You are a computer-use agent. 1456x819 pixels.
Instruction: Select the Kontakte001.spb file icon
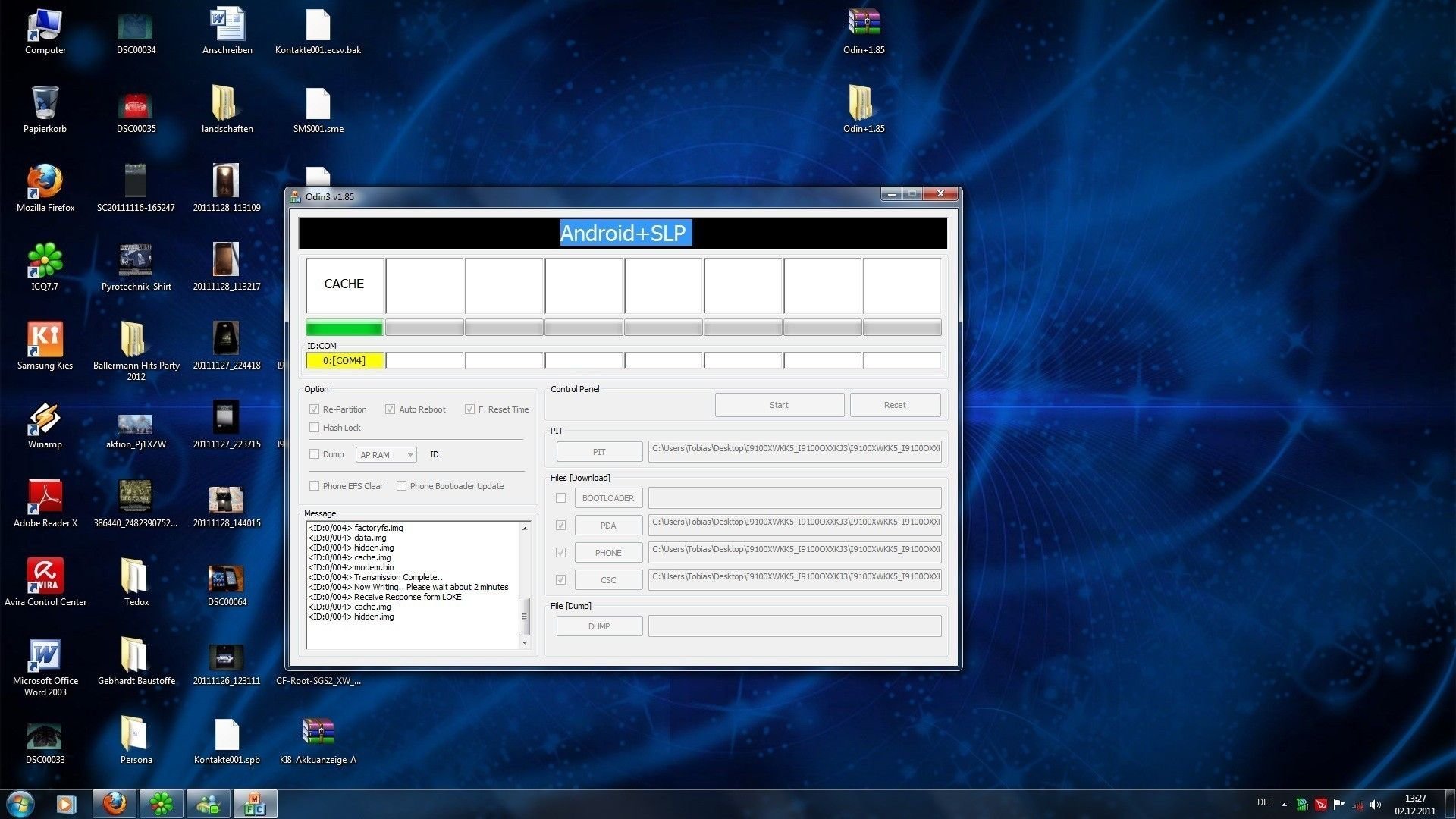(x=227, y=741)
